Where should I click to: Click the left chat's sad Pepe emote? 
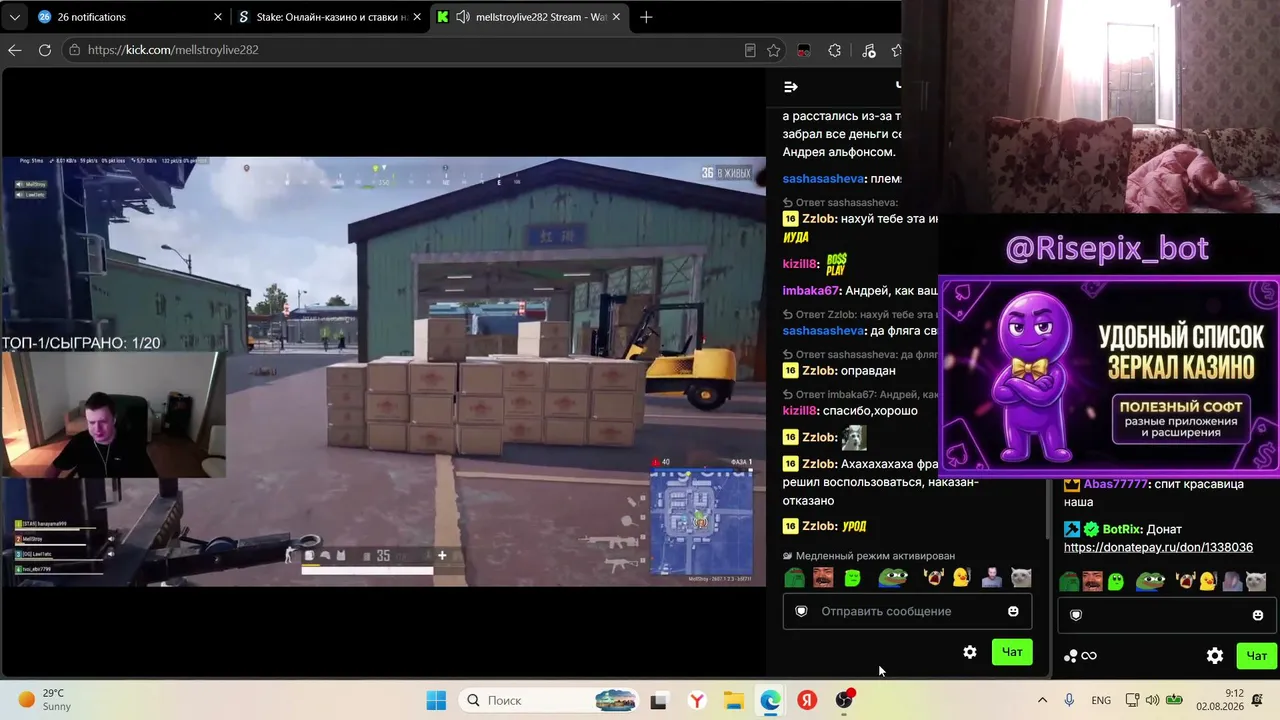coord(794,577)
